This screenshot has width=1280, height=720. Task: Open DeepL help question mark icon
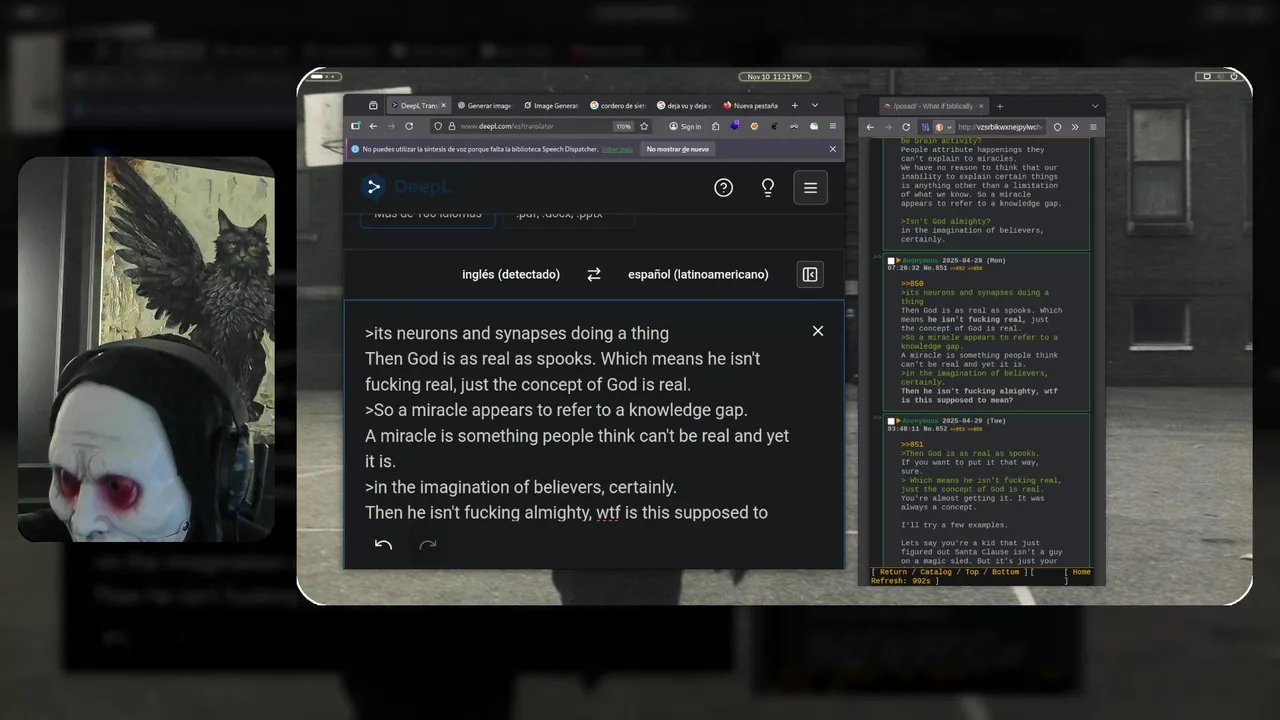723,187
